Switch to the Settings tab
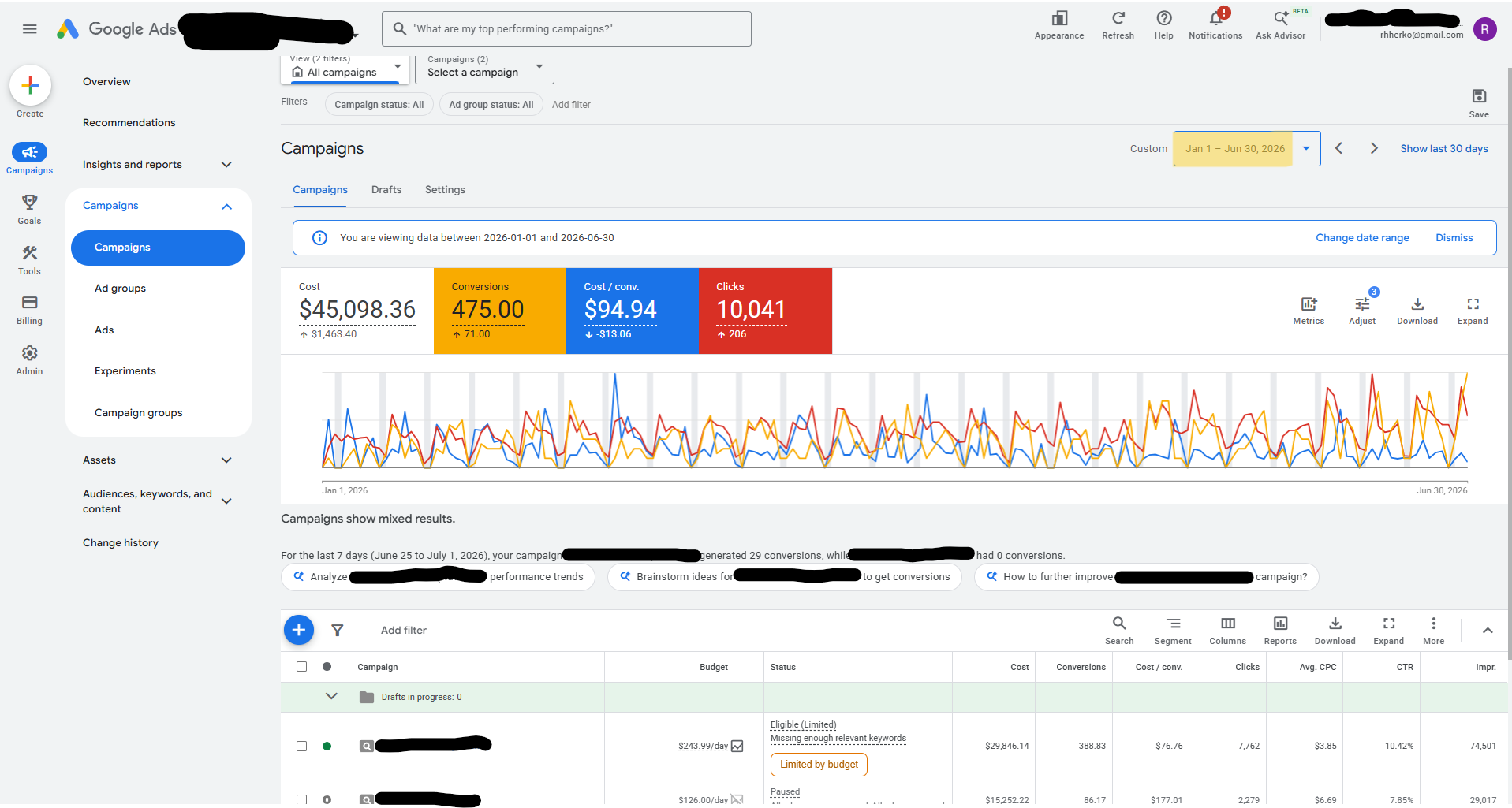Screen dimensions: 1512x808 [445, 190]
